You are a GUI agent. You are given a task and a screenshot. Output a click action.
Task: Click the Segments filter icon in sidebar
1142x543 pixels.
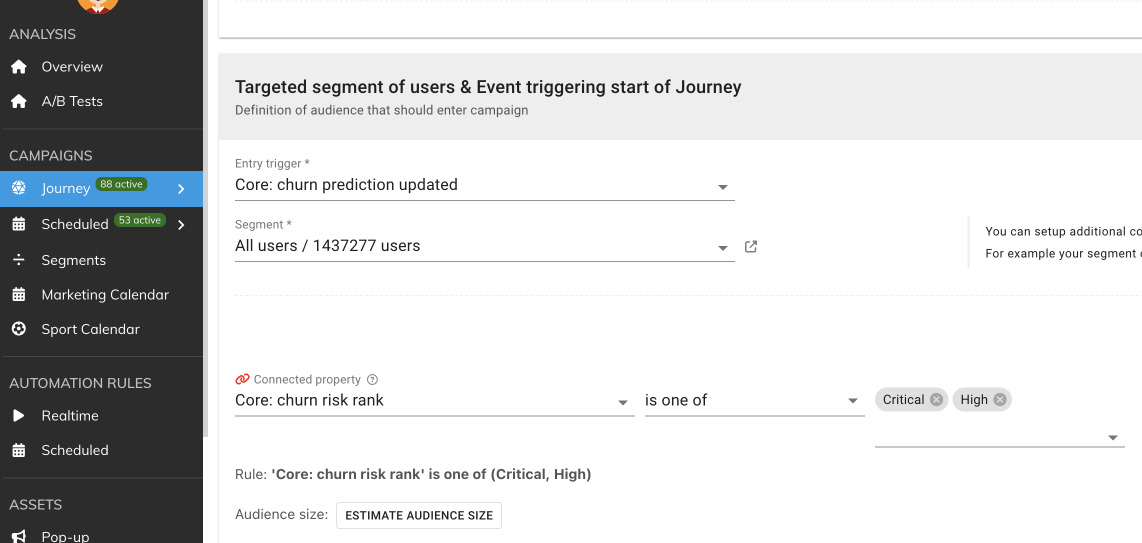tap(18, 260)
